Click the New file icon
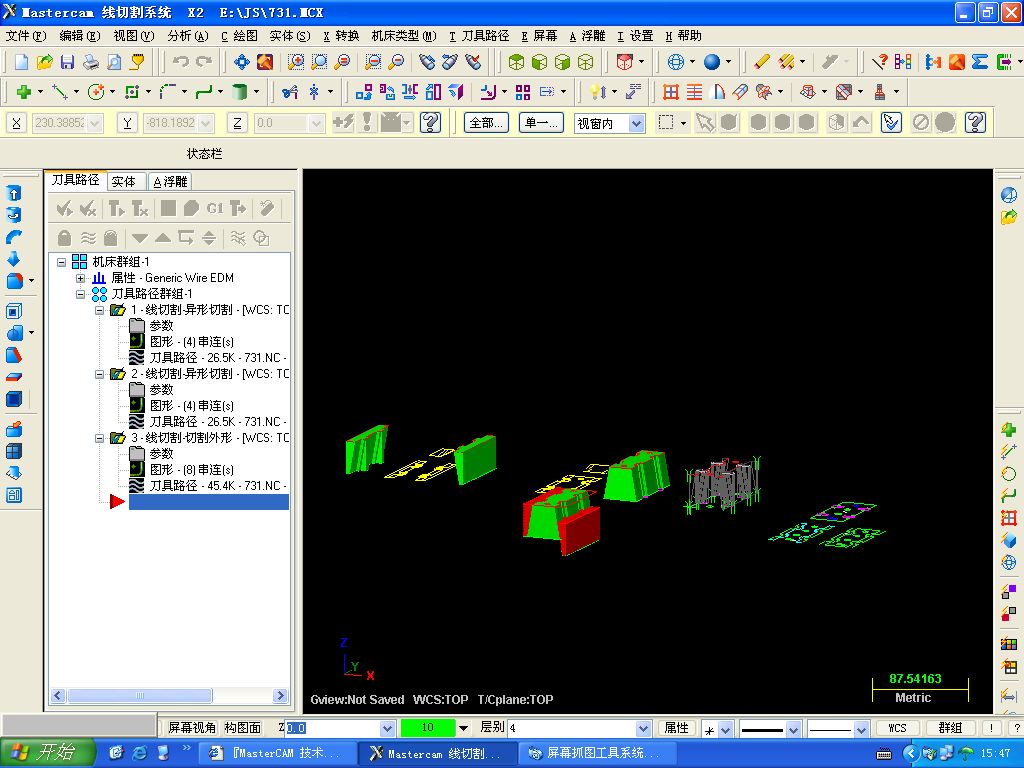The width and height of the screenshot is (1024, 768). click(22, 62)
